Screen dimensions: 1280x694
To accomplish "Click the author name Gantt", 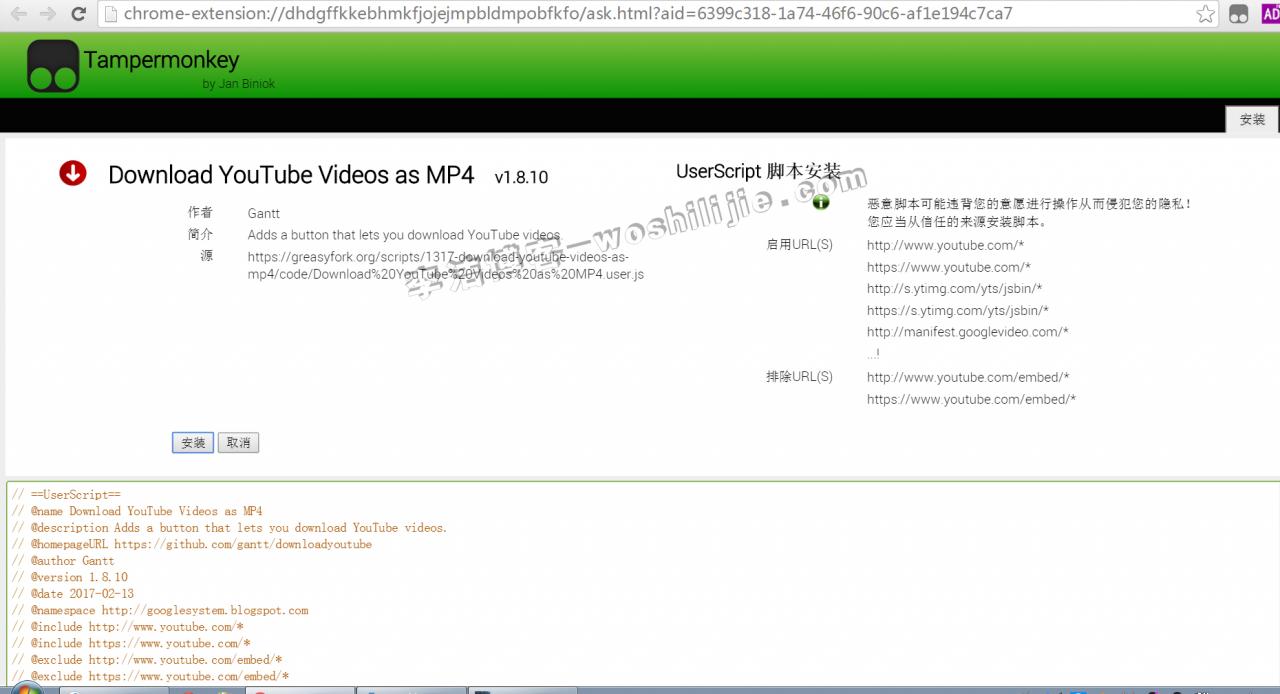I will 264,213.
